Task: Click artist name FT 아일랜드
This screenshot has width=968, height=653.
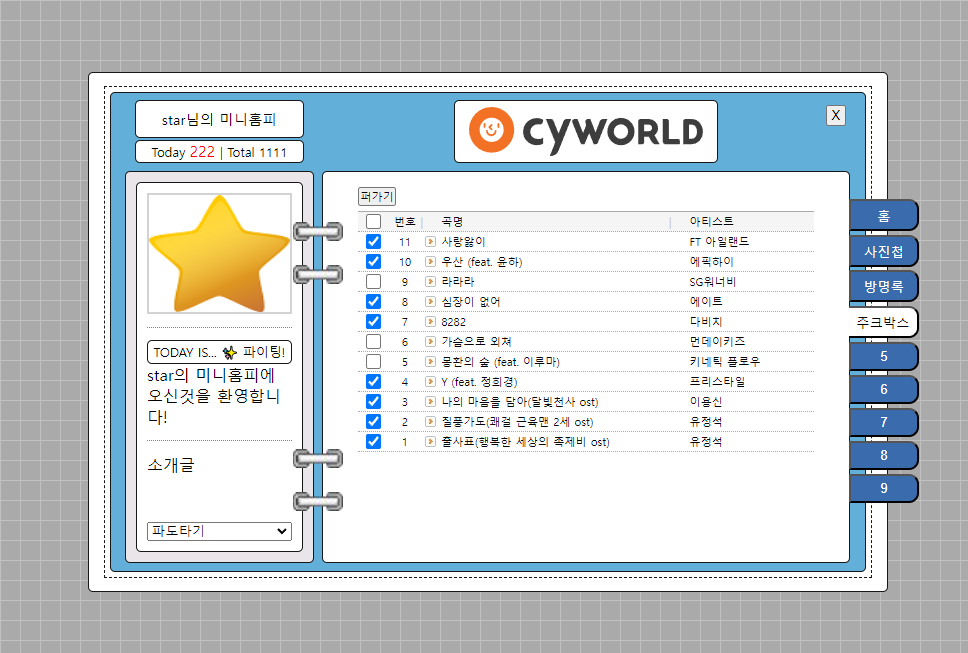Action: (x=719, y=241)
